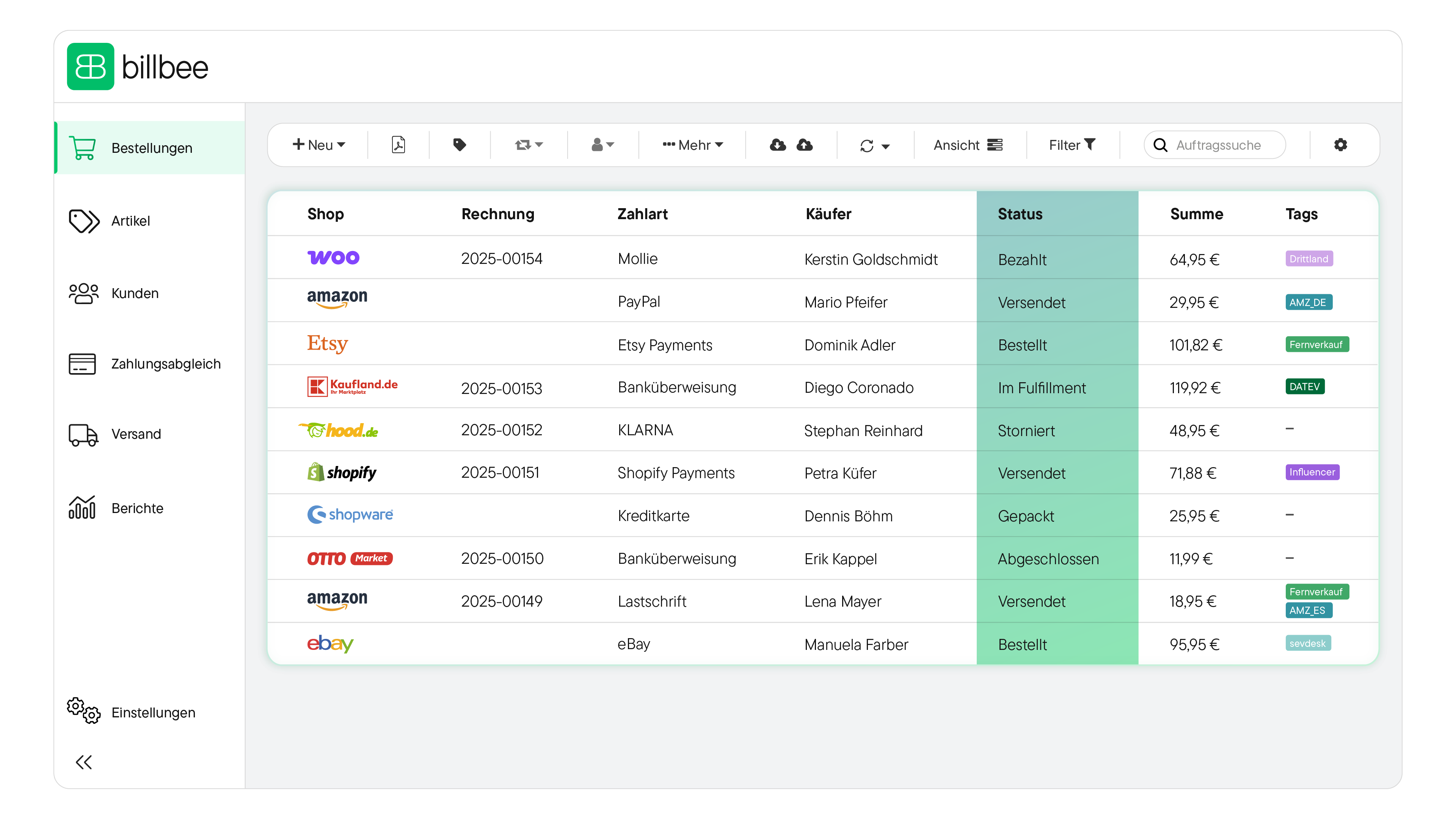Viewport: 1456px width, 819px height.
Task: Open the settings gear in toolbar
Action: point(1340,145)
